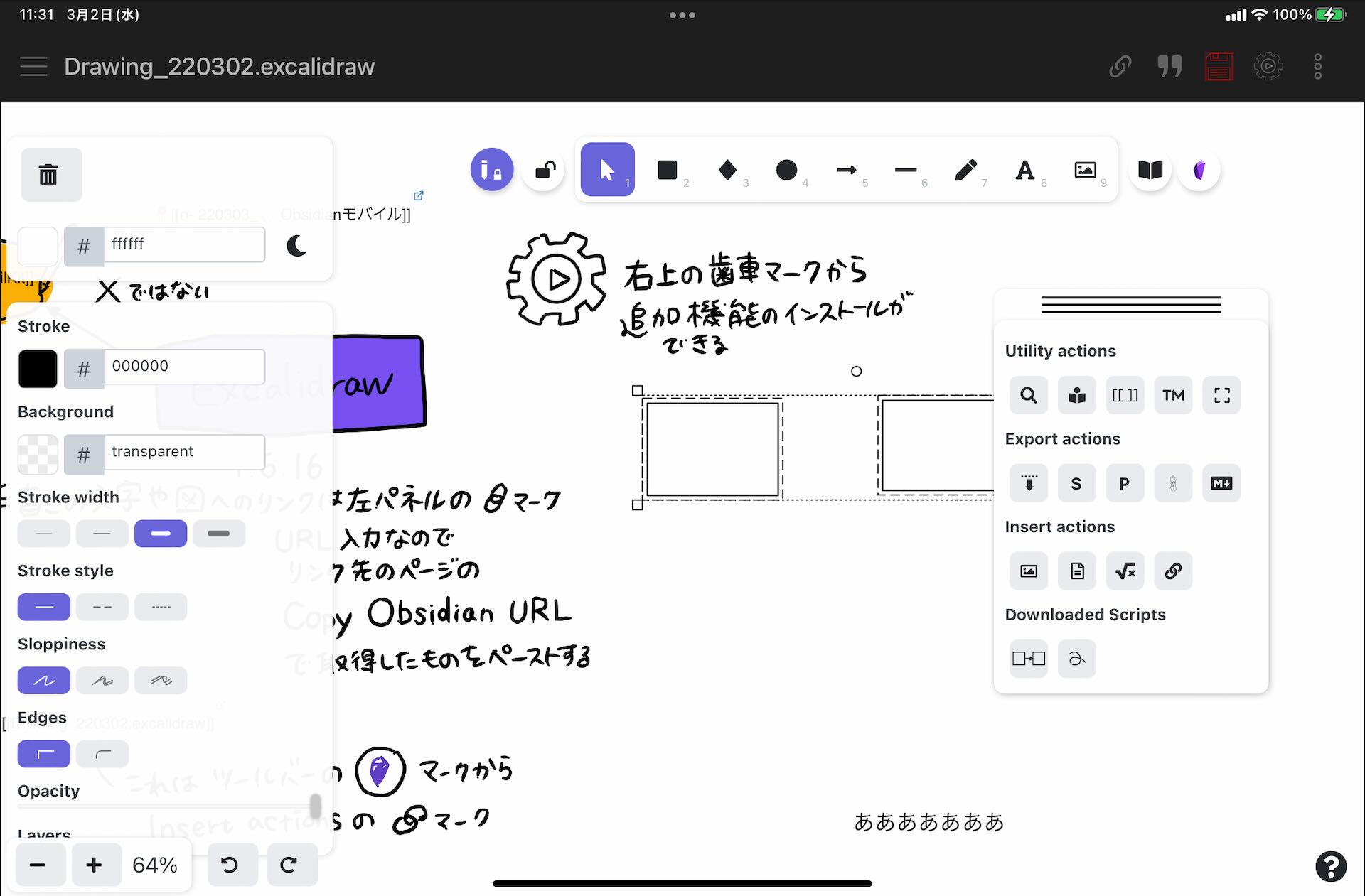
Task: Toggle dark mode with moon icon
Action: pyautogui.click(x=296, y=246)
